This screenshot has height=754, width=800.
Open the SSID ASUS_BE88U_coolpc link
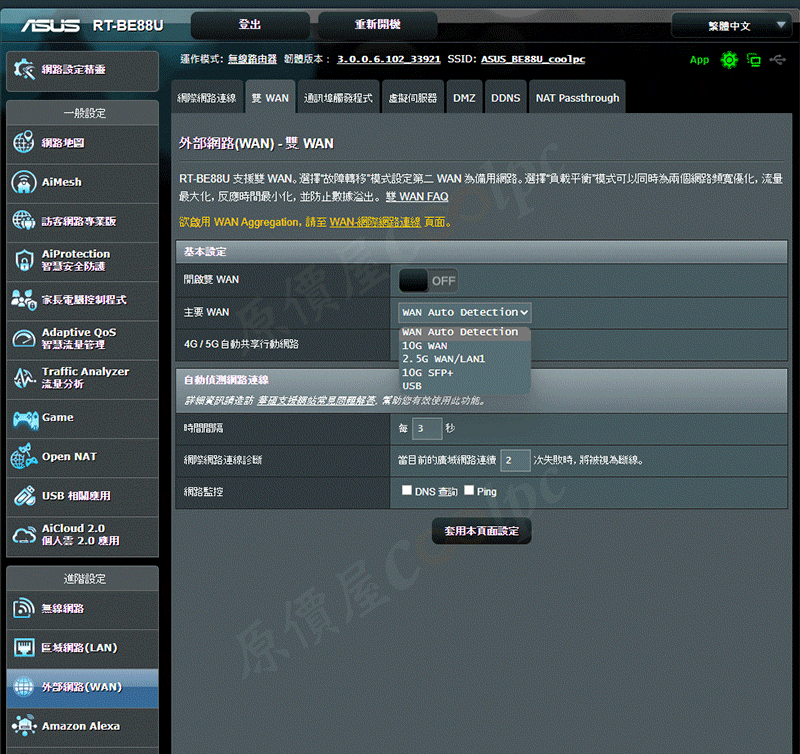coord(533,59)
